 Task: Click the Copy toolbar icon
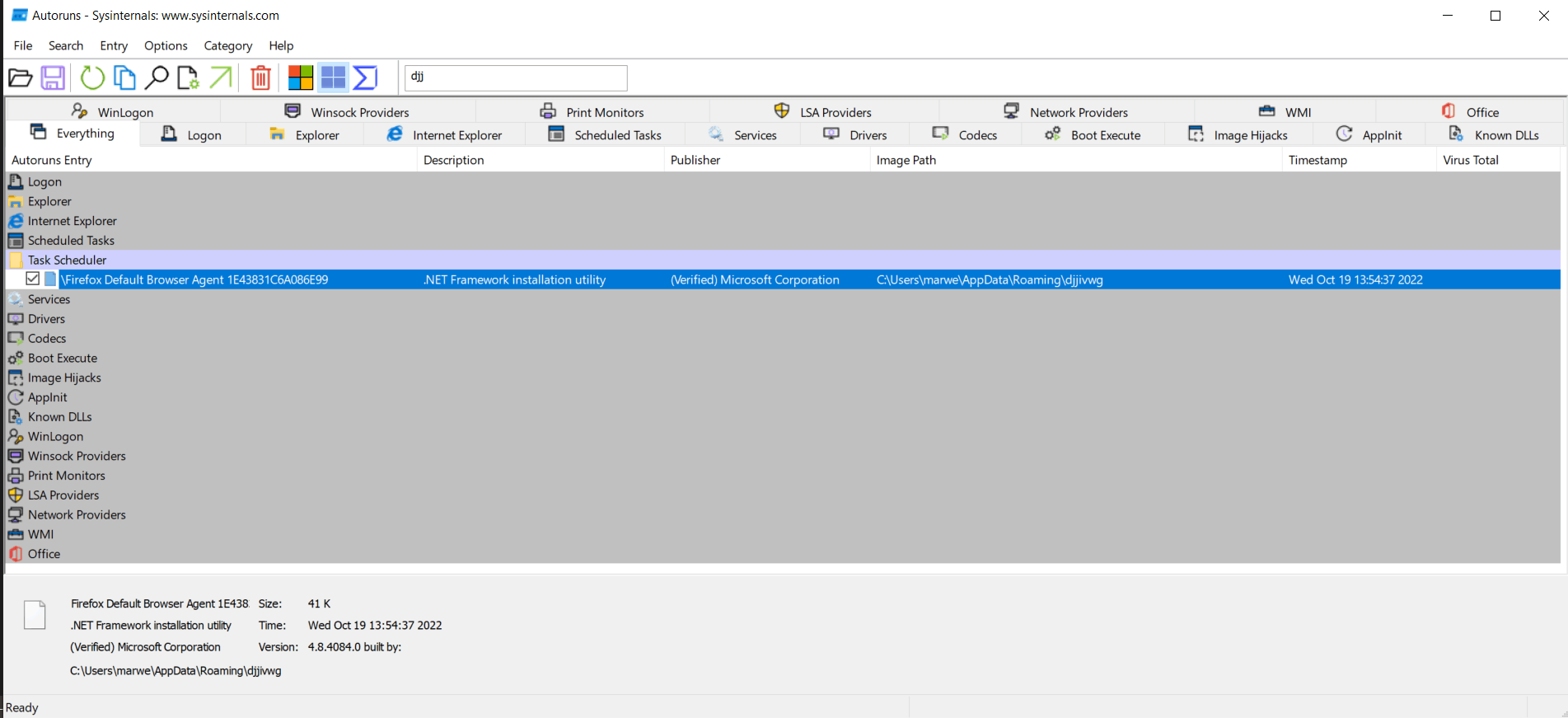124,78
